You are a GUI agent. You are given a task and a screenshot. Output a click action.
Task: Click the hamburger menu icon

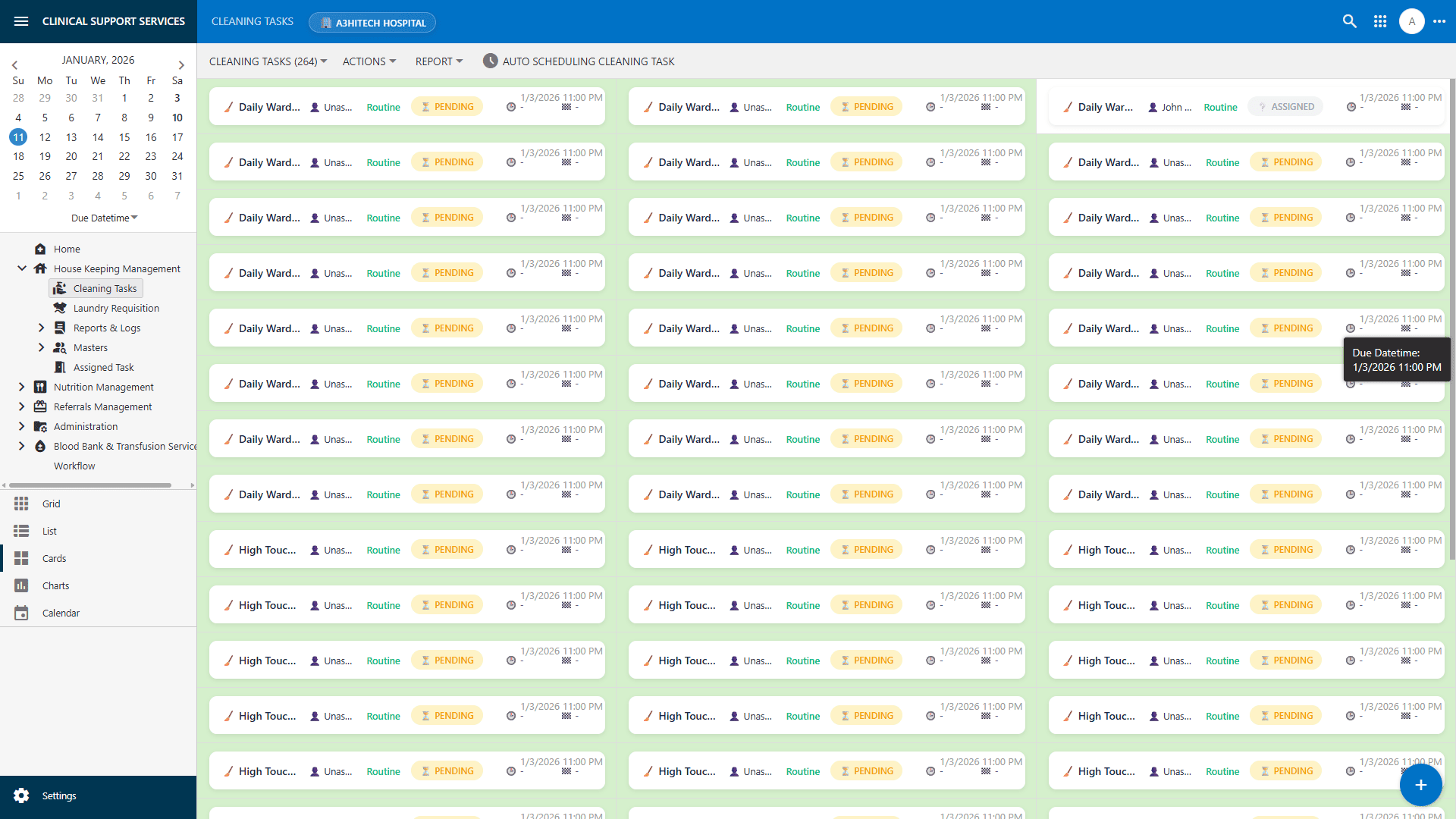pyautogui.click(x=20, y=20)
